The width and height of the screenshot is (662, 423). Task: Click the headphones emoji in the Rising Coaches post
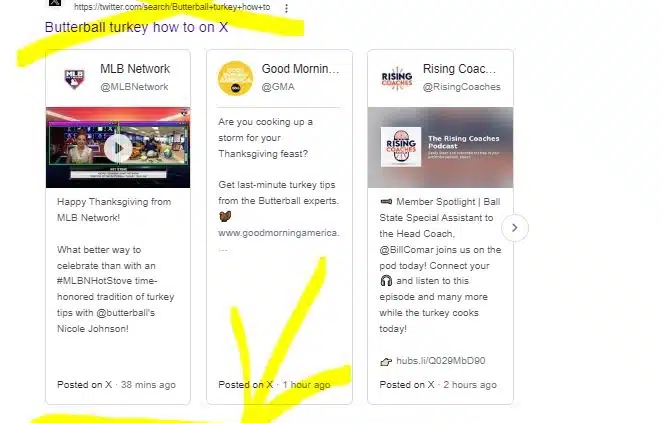point(386,281)
